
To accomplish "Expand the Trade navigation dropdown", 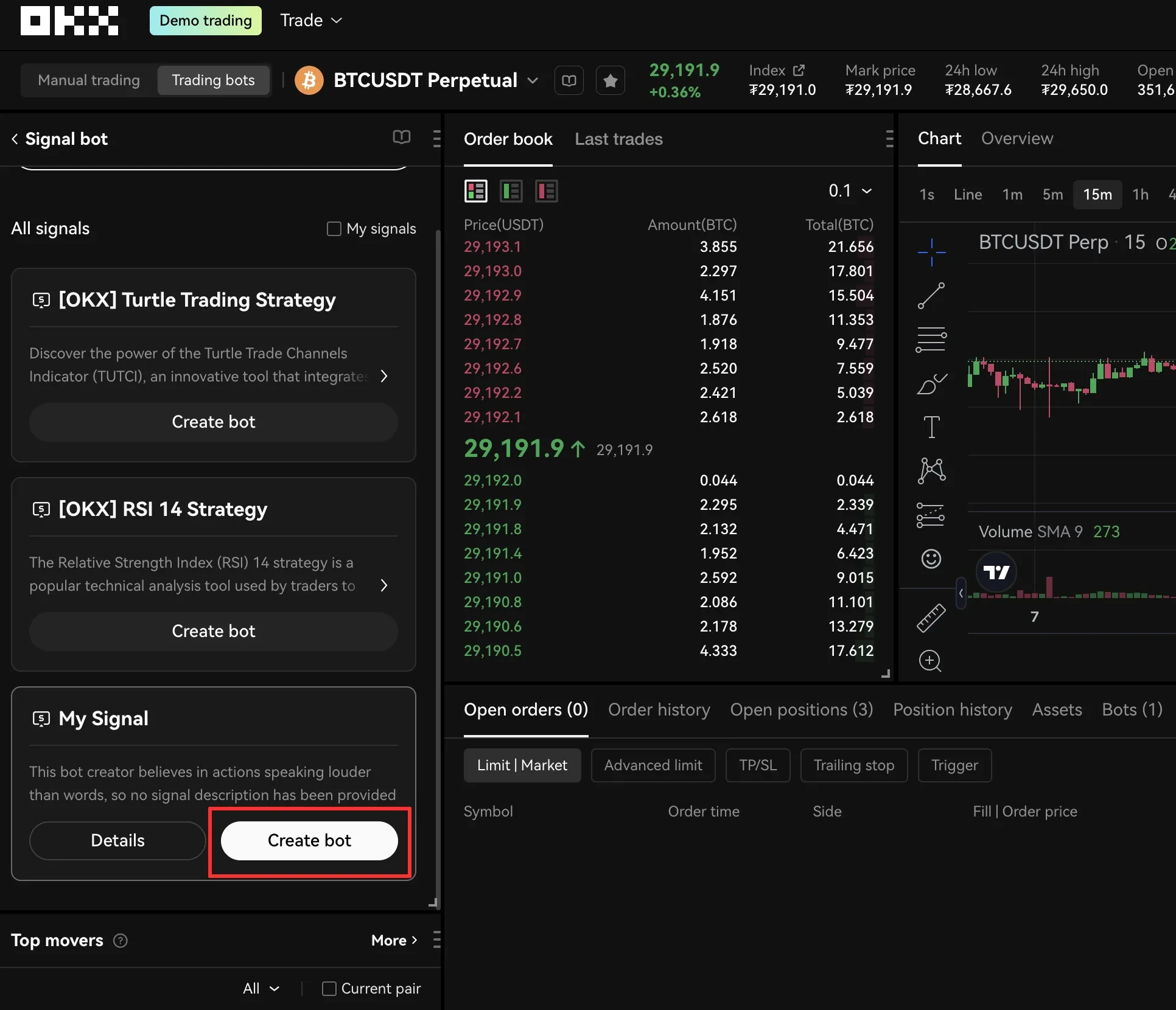I will [311, 20].
